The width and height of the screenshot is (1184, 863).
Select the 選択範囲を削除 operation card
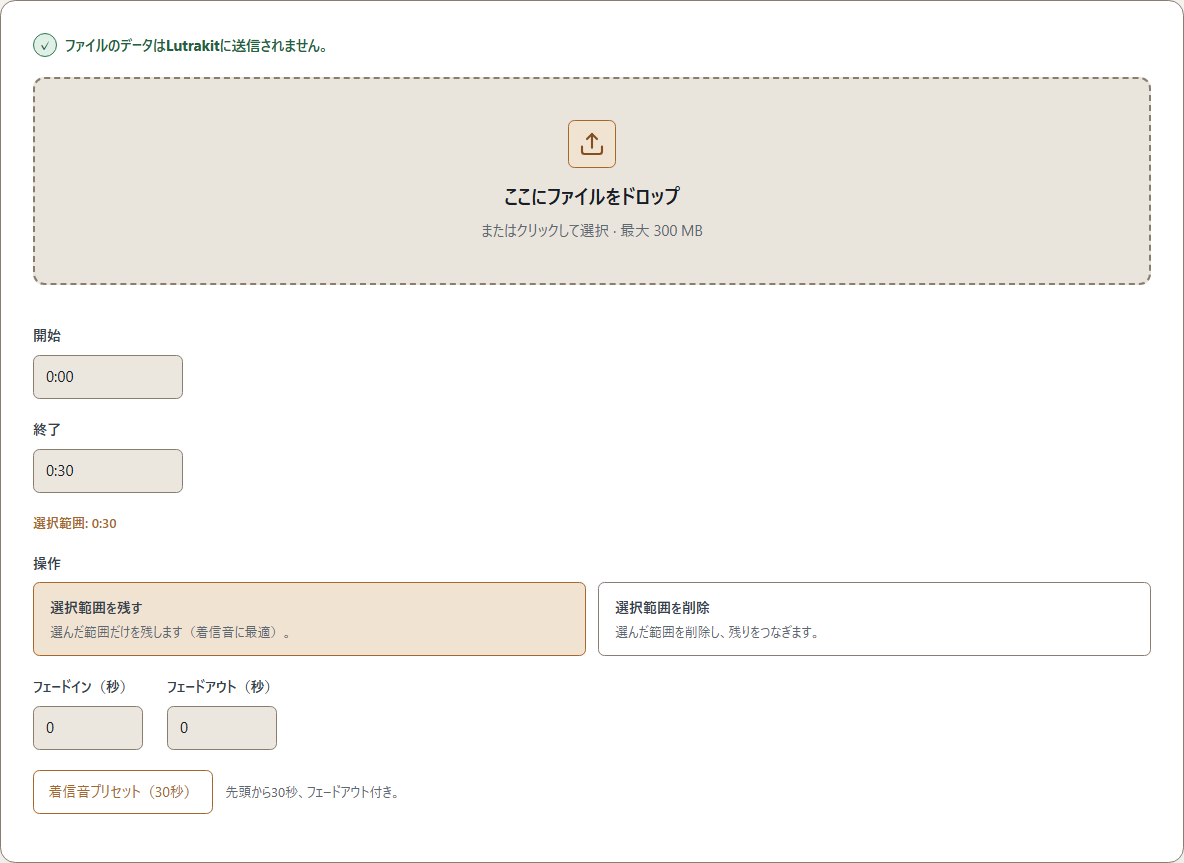(874, 619)
